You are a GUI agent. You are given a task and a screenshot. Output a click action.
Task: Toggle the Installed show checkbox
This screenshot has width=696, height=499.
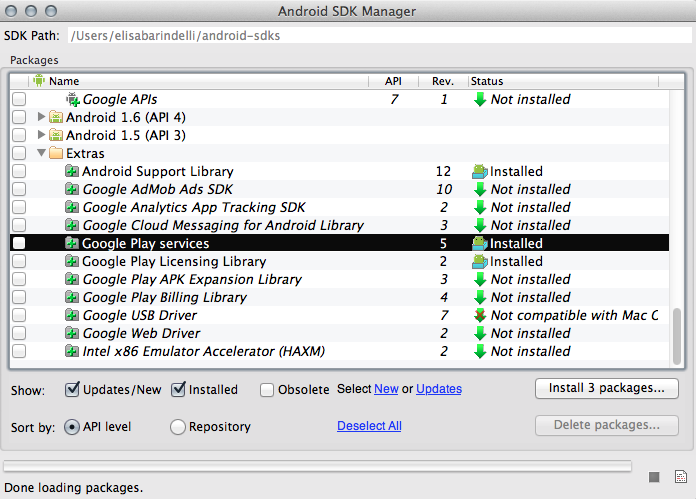pyautogui.click(x=178, y=389)
